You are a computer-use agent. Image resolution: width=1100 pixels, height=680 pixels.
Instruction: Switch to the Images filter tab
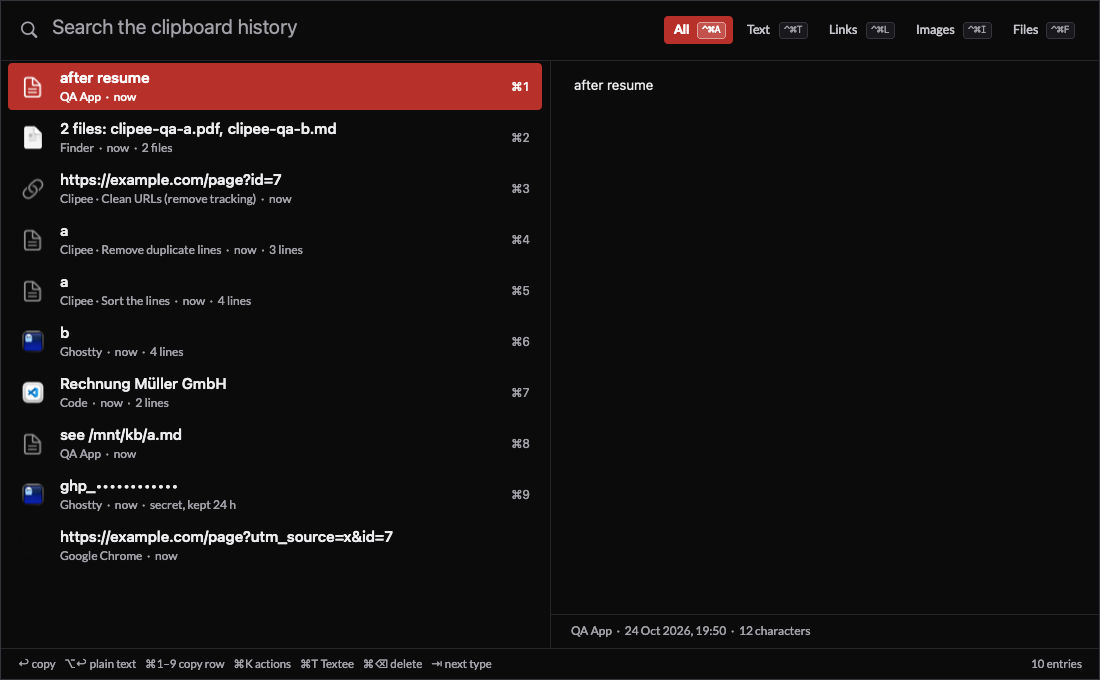(x=953, y=29)
